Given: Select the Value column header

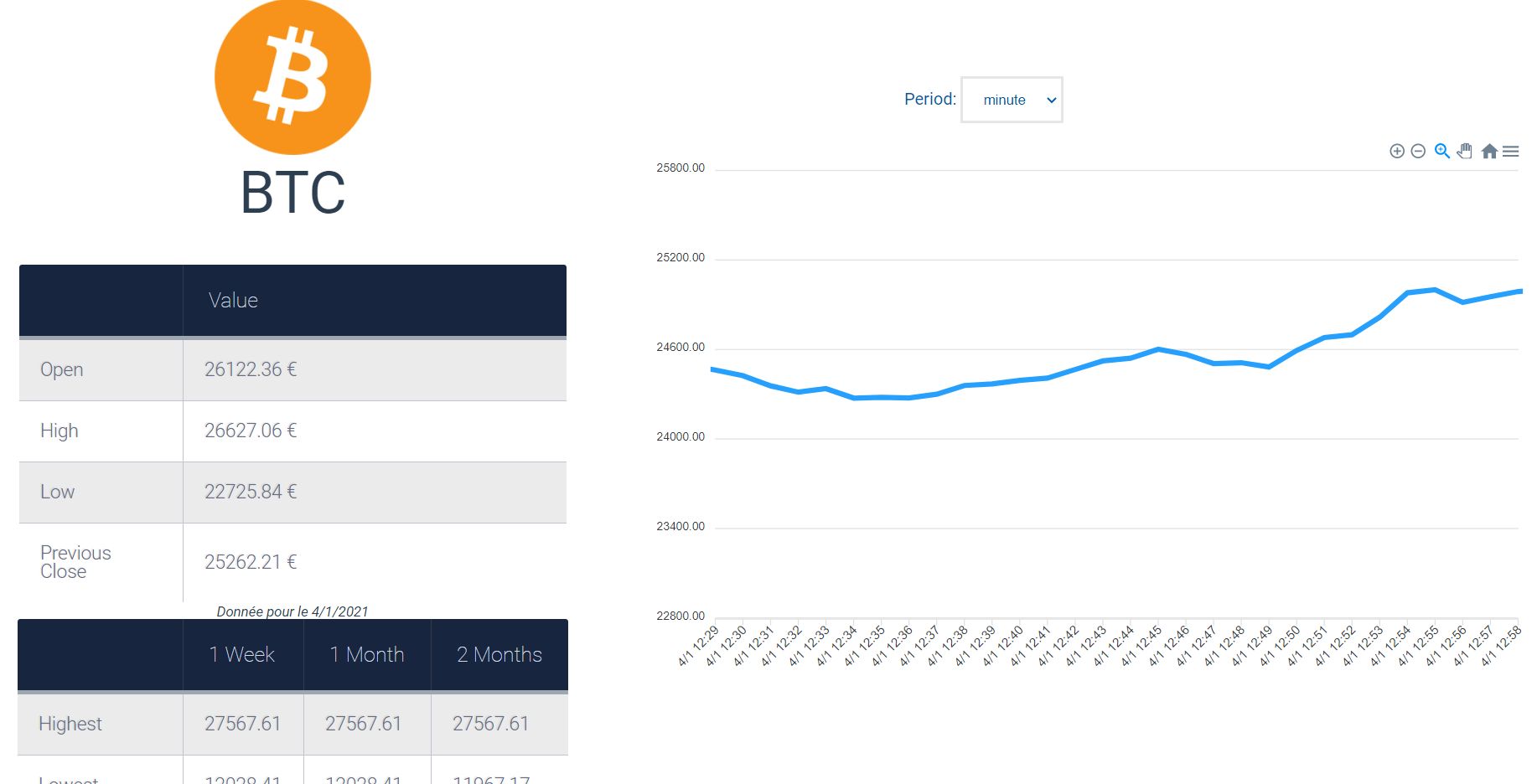Looking at the screenshot, I should point(233,301).
